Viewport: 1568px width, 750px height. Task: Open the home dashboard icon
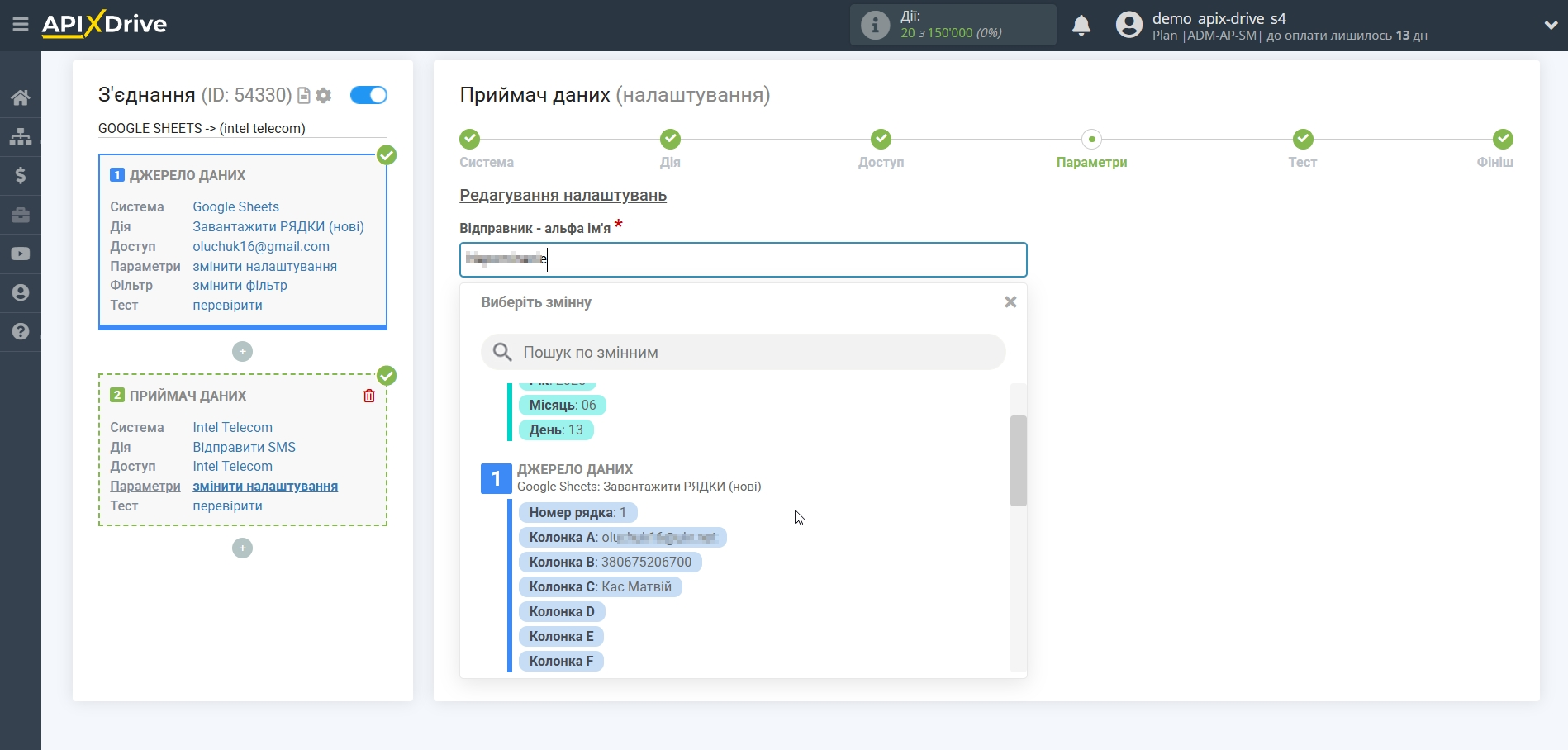(21, 97)
